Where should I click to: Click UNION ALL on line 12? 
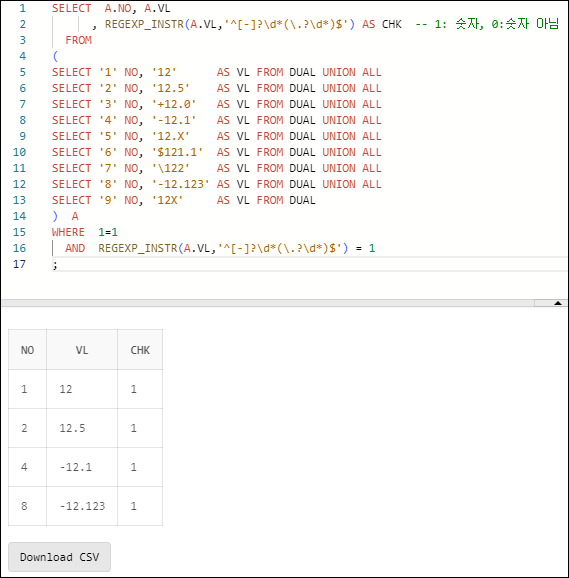[x=352, y=184]
